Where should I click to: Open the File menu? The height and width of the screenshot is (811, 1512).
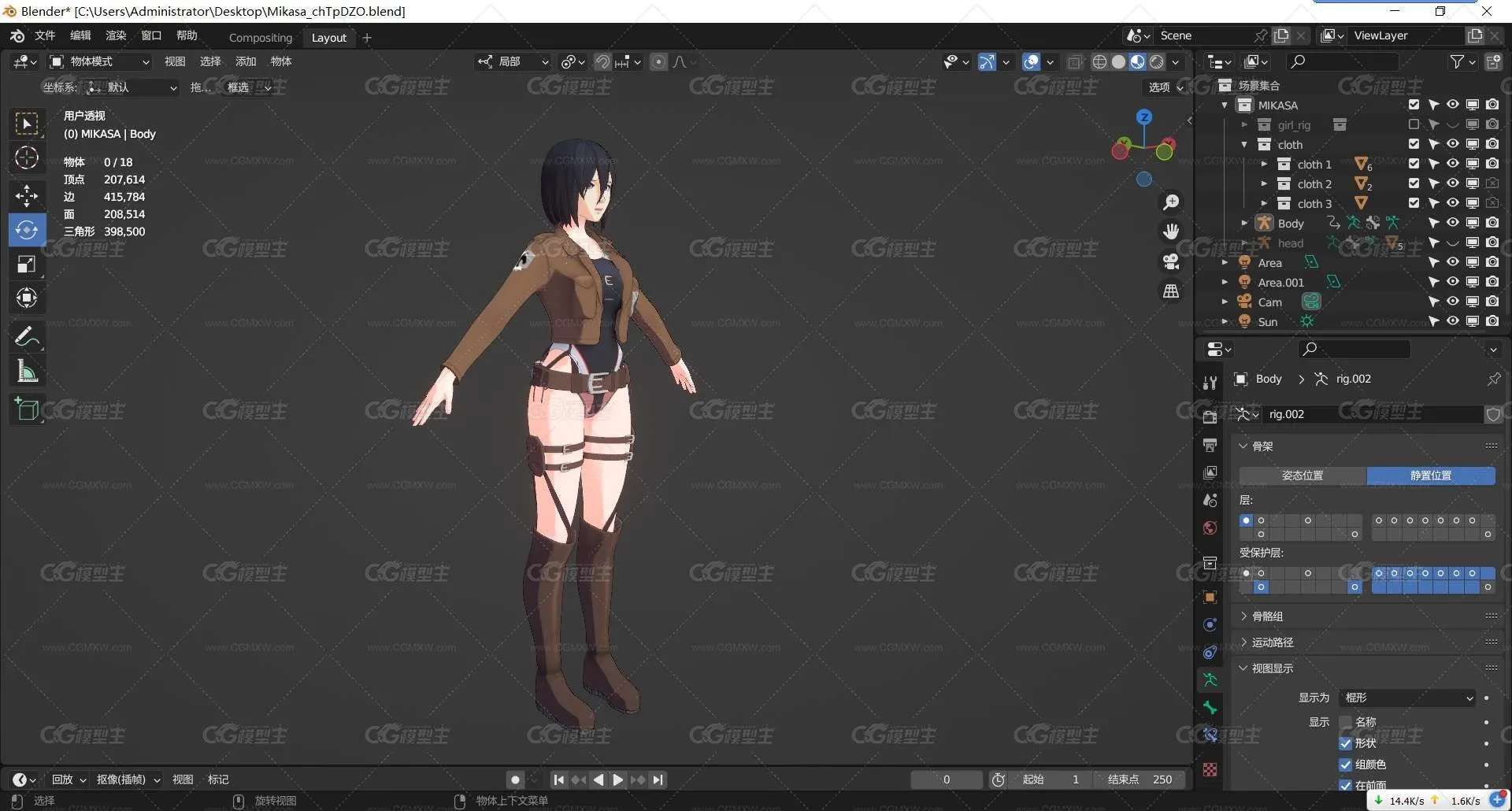[x=45, y=35]
